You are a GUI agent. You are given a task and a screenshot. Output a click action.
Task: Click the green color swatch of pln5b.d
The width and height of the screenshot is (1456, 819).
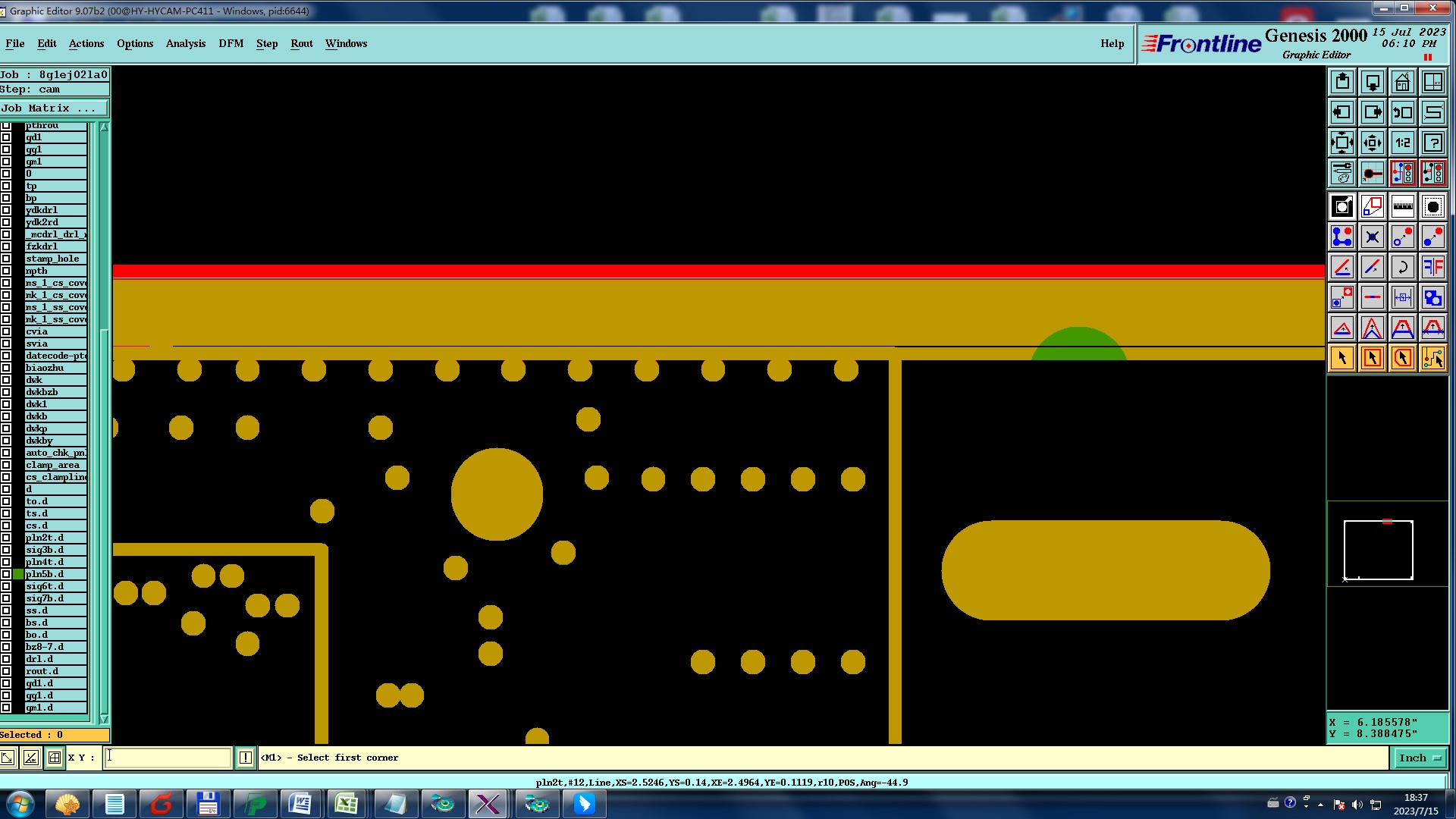(x=18, y=574)
